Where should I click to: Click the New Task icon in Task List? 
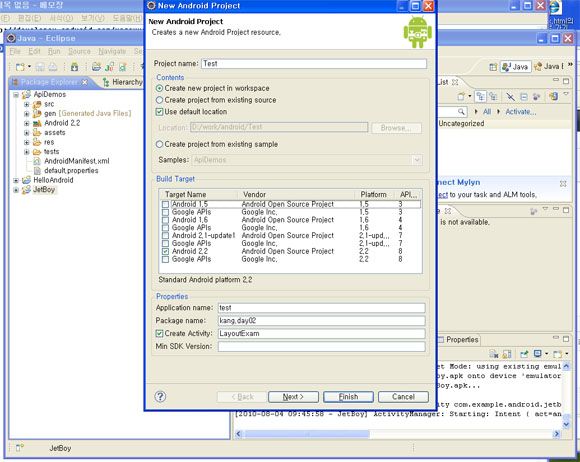(461, 97)
